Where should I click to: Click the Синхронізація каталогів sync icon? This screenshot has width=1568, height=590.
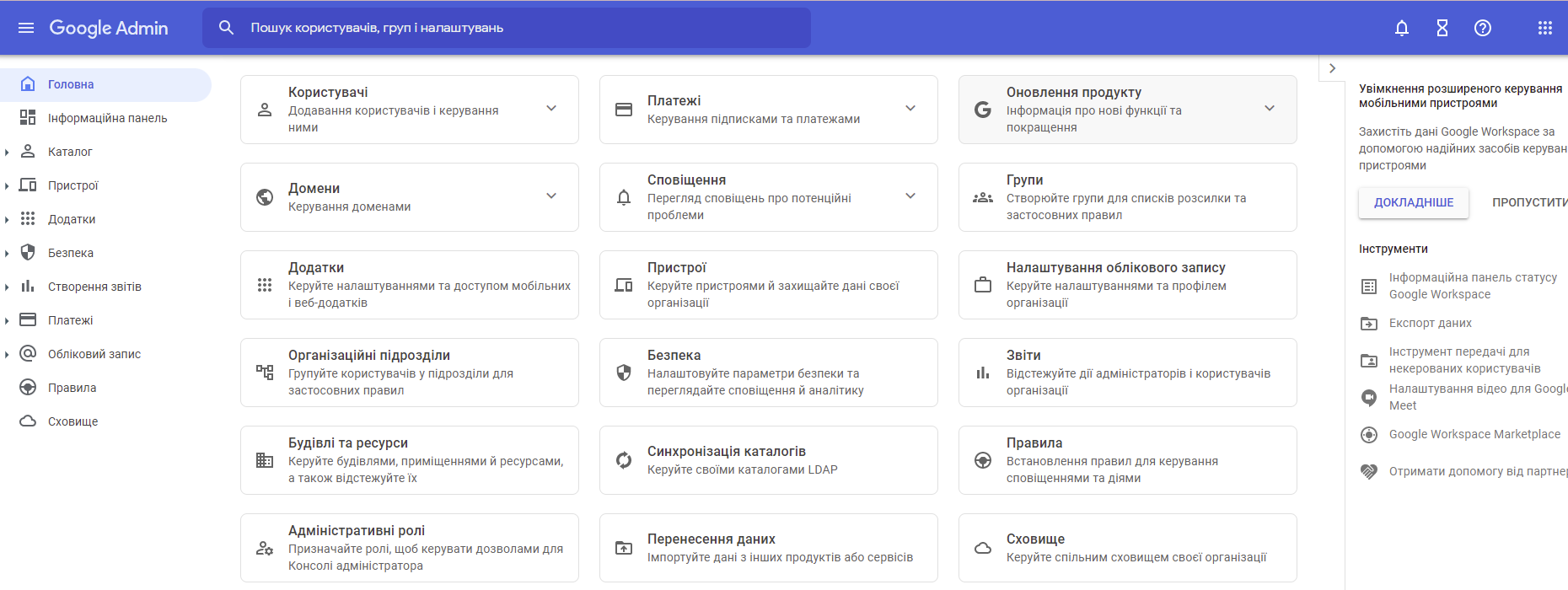click(x=624, y=460)
